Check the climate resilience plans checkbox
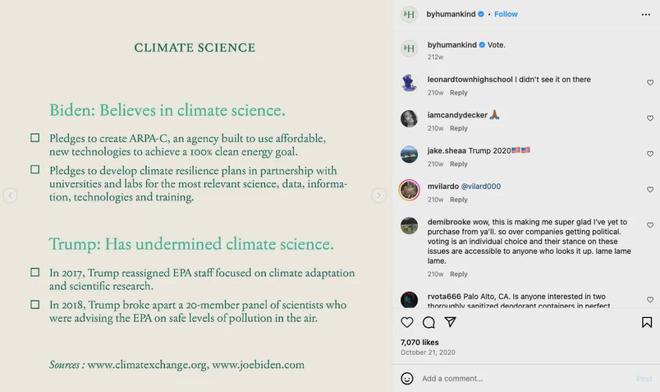Screen dimensions: 660x392 pos(35,170)
